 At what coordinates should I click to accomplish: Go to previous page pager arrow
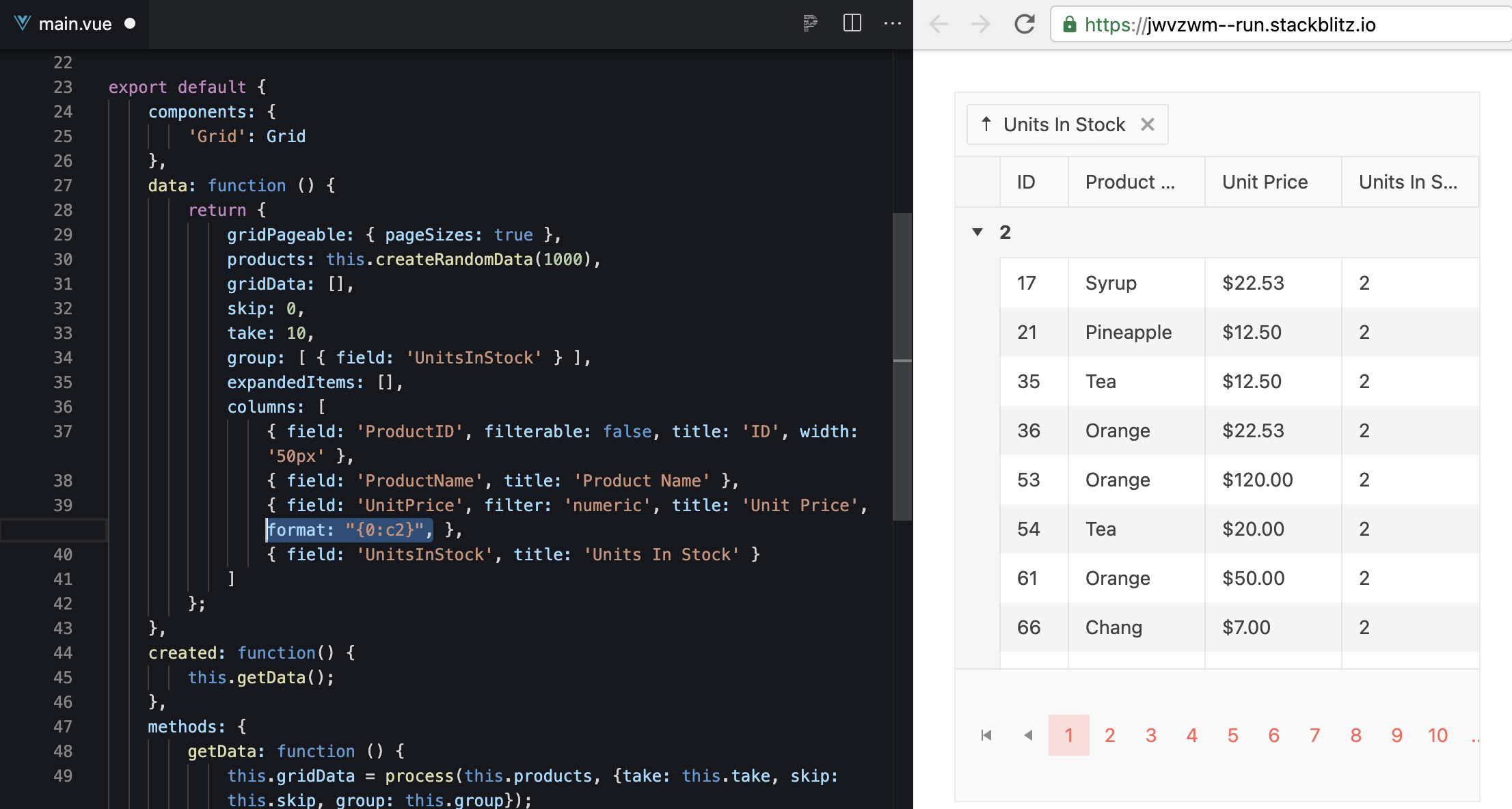pos(1027,735)
